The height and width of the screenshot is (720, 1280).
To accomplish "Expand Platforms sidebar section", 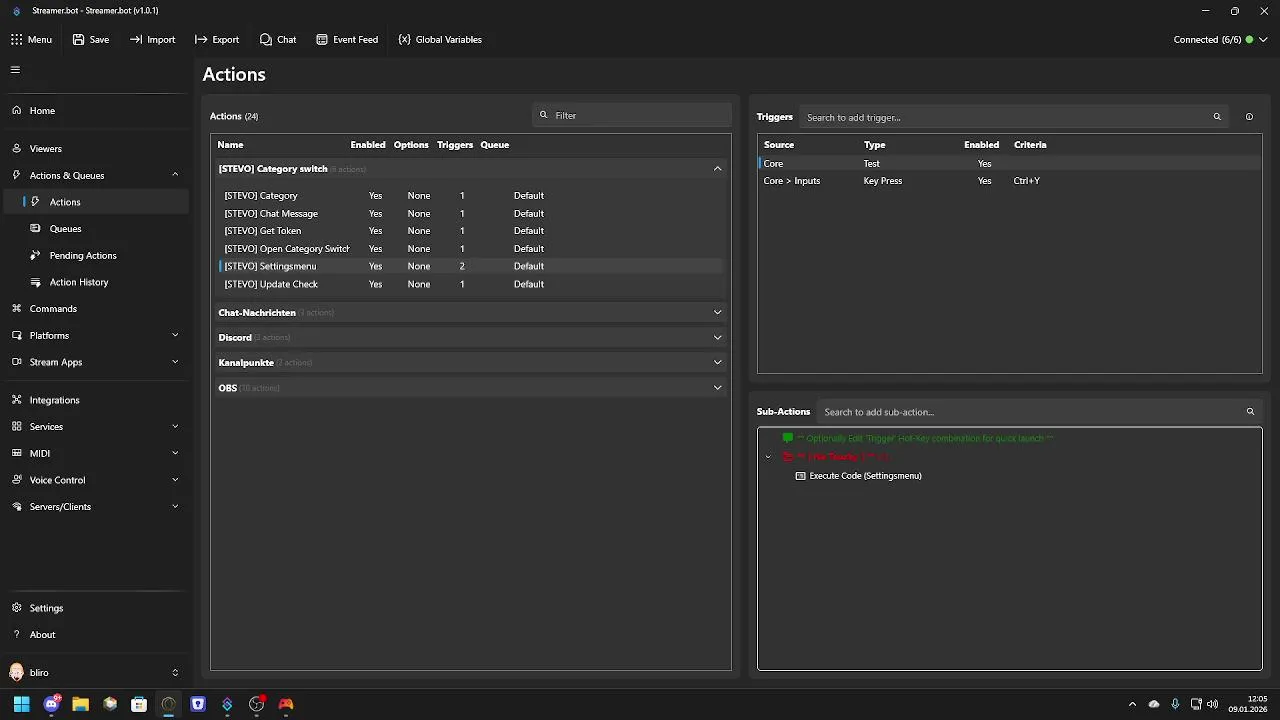I will (95, 336).
